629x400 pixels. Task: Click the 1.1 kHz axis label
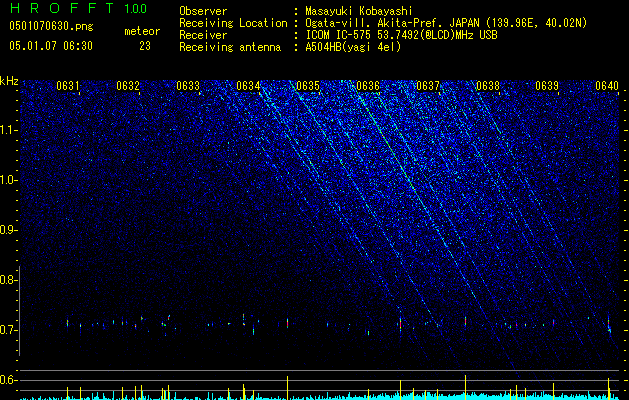point(8,130)
